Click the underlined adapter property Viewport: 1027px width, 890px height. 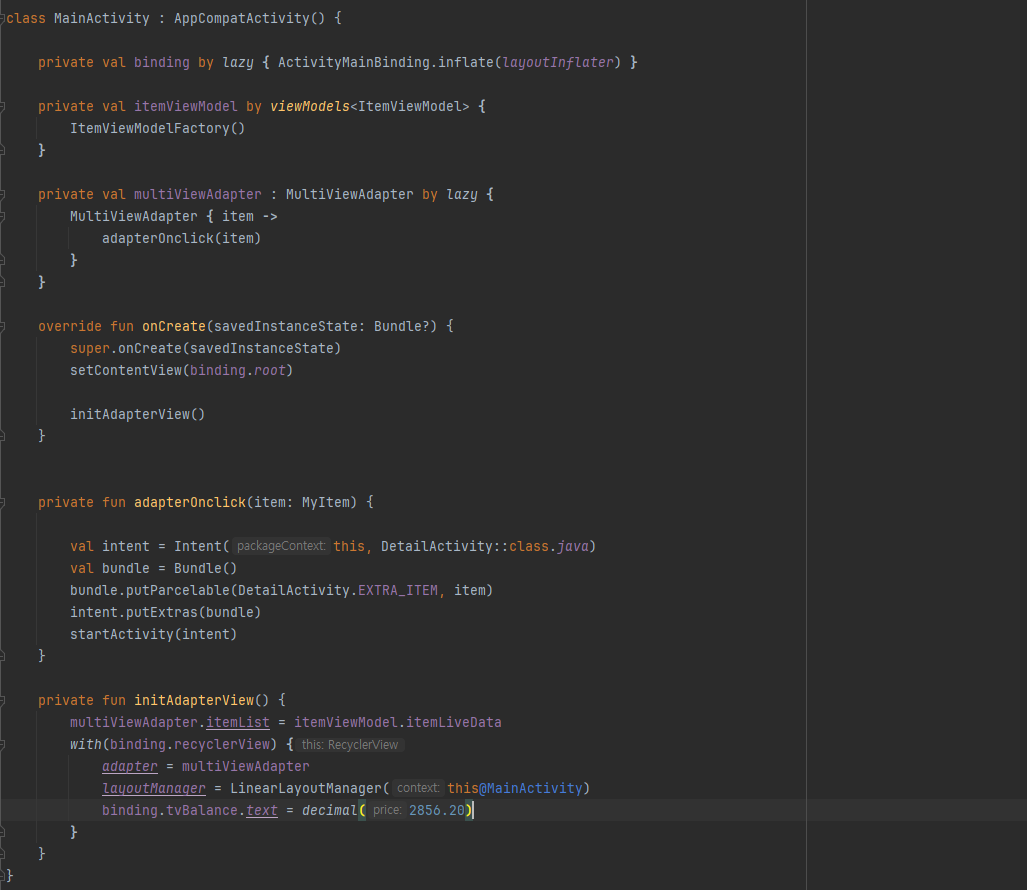(130, 766)
